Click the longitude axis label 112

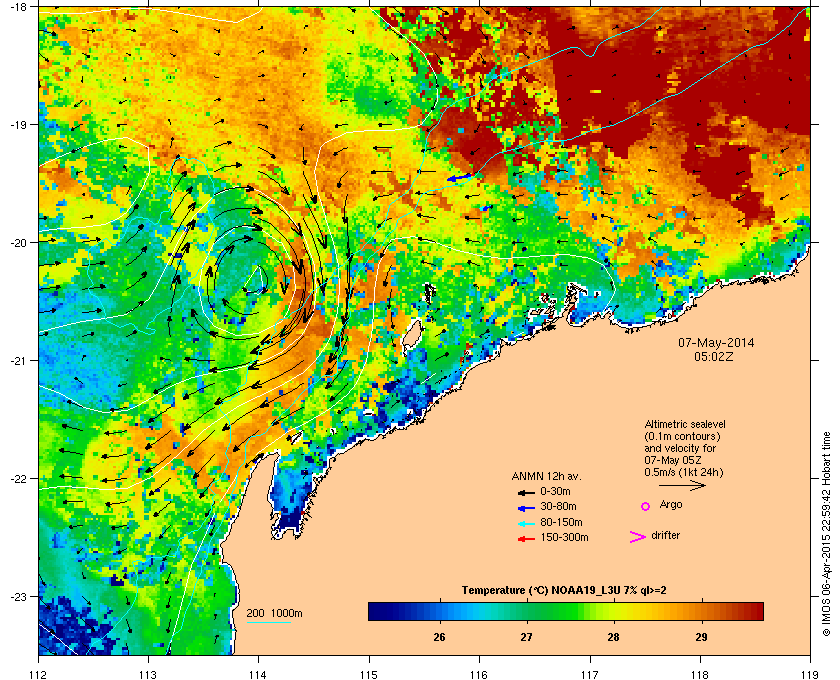(x=39, y=675)
